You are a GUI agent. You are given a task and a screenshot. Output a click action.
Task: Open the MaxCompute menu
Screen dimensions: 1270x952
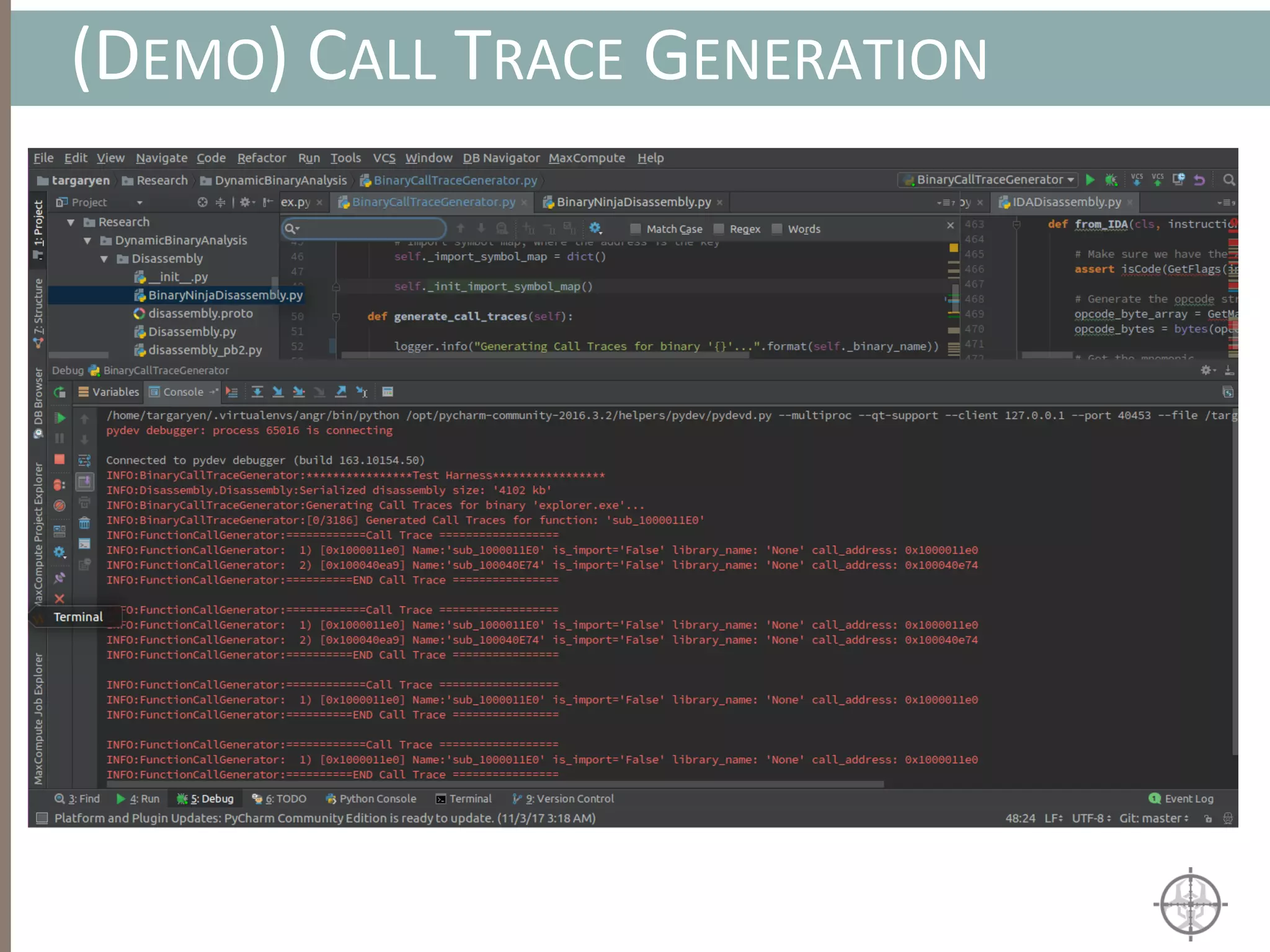587,158
